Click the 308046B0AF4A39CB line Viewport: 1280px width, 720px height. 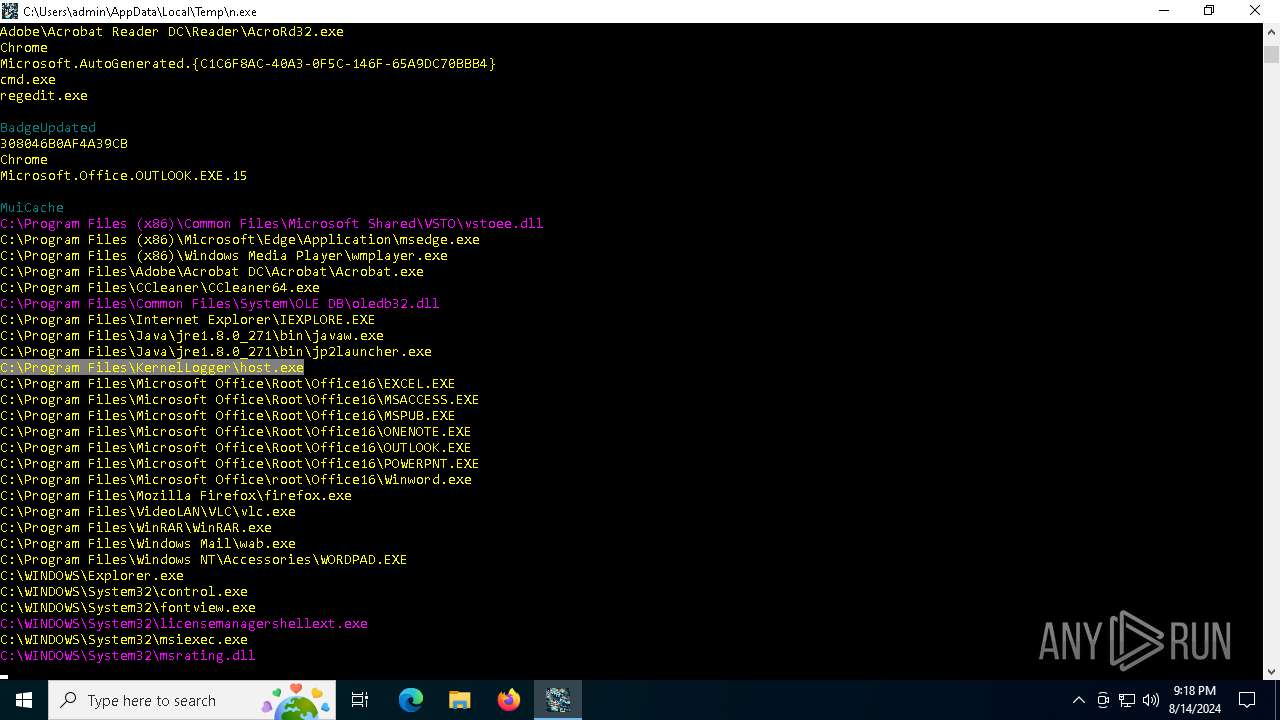pos(64,144)
